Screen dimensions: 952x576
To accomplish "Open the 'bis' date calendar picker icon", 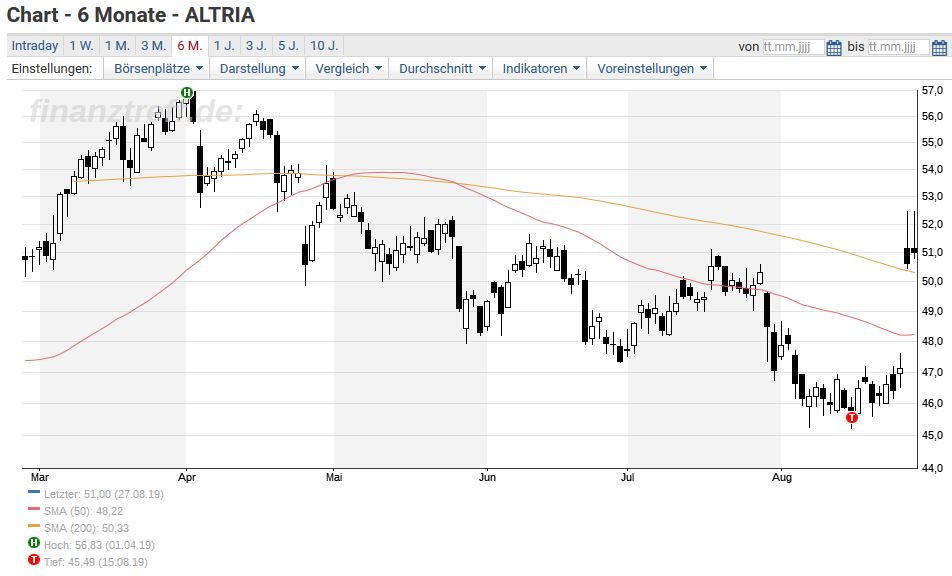I will [x=939, y=47].
